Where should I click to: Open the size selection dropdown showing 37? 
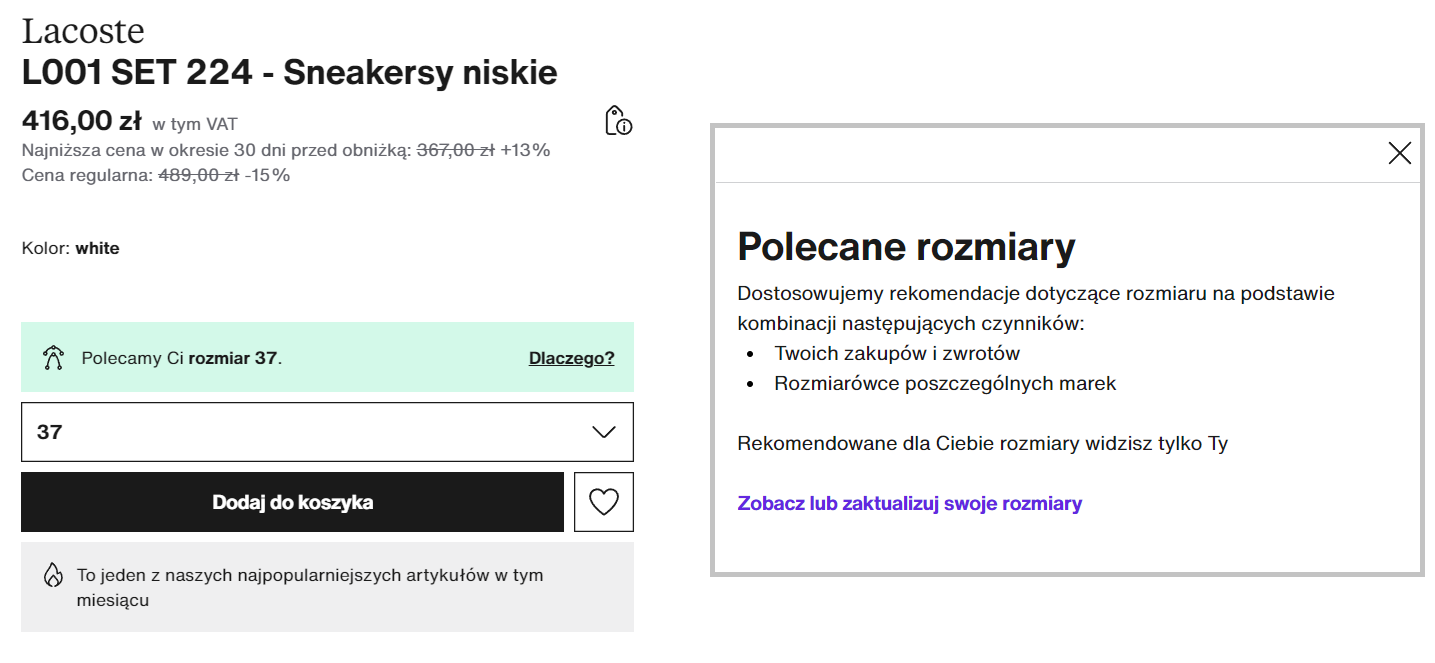point(327,431)
